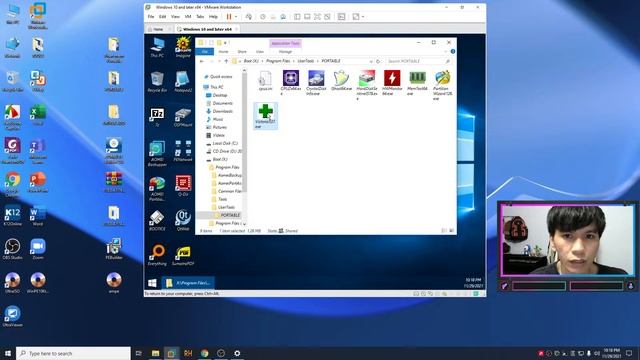
Task: Select Common Files folder in tree
Action: (x=229, y=191)
